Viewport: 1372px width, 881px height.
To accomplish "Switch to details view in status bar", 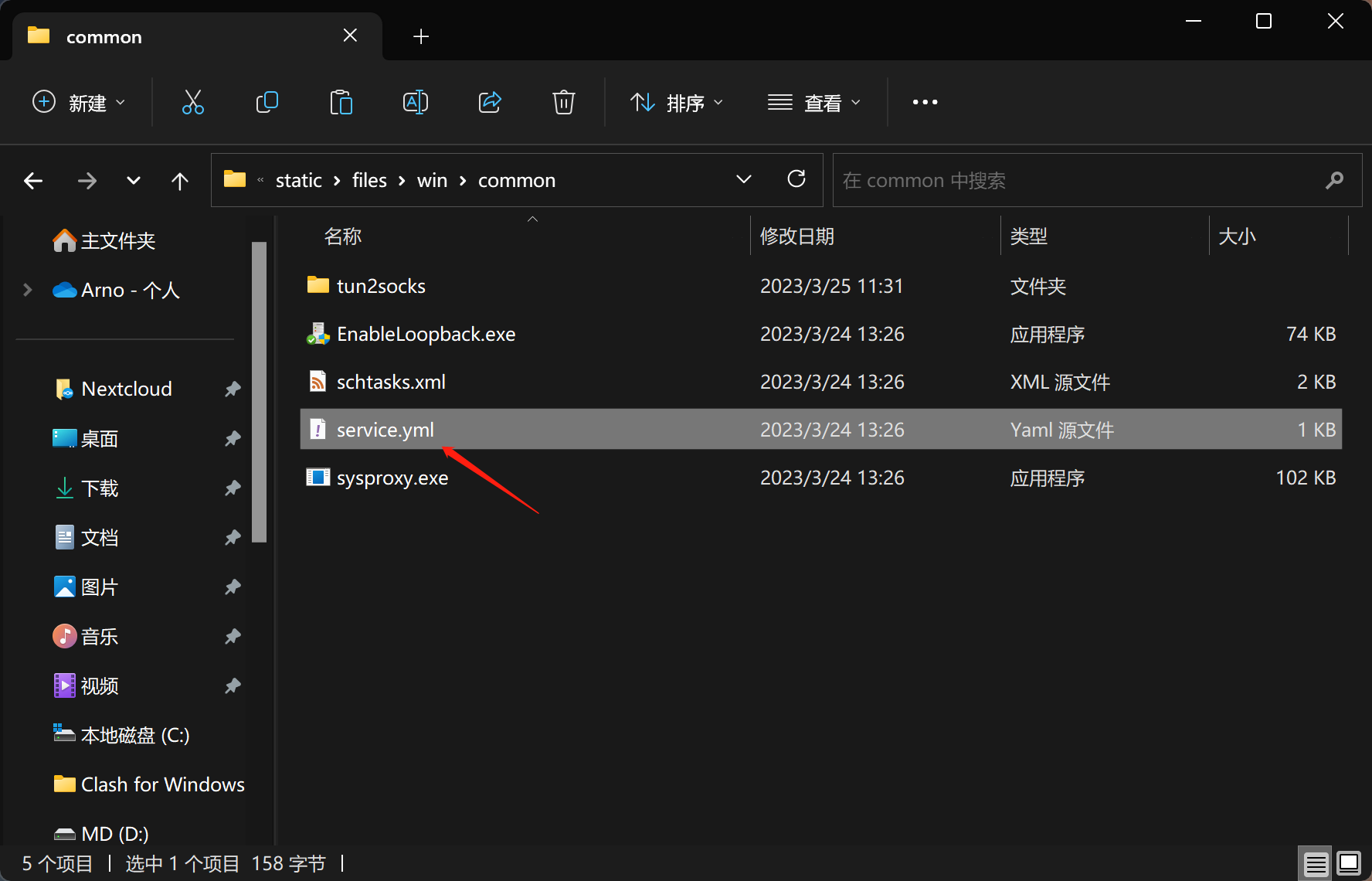I will [x=1316, y=863].
